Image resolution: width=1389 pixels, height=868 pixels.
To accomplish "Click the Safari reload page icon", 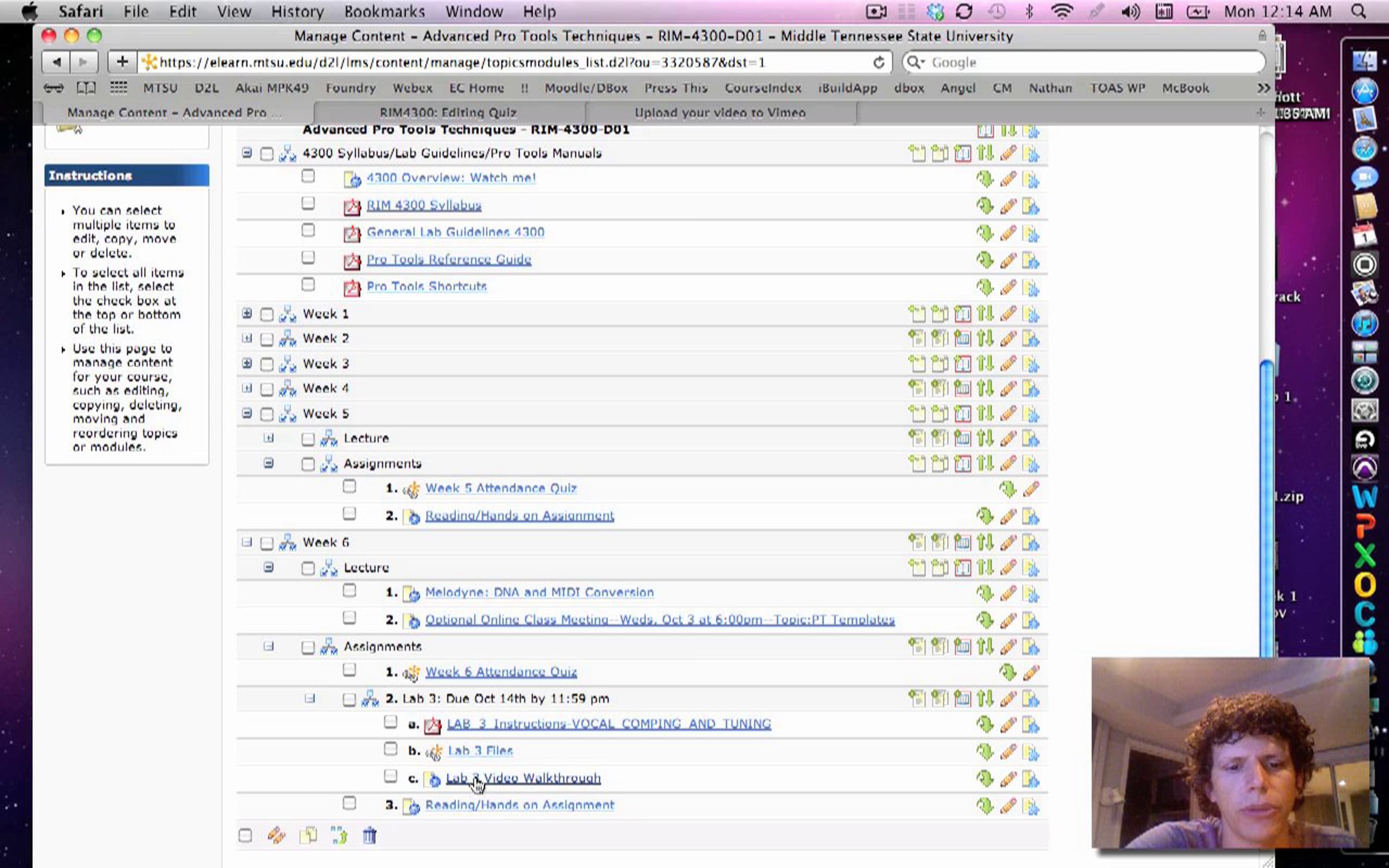I will 879,62.
